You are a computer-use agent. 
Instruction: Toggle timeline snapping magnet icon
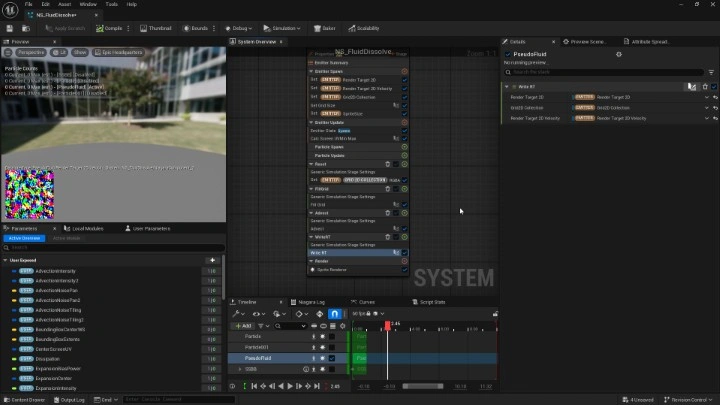pos(335,314)
